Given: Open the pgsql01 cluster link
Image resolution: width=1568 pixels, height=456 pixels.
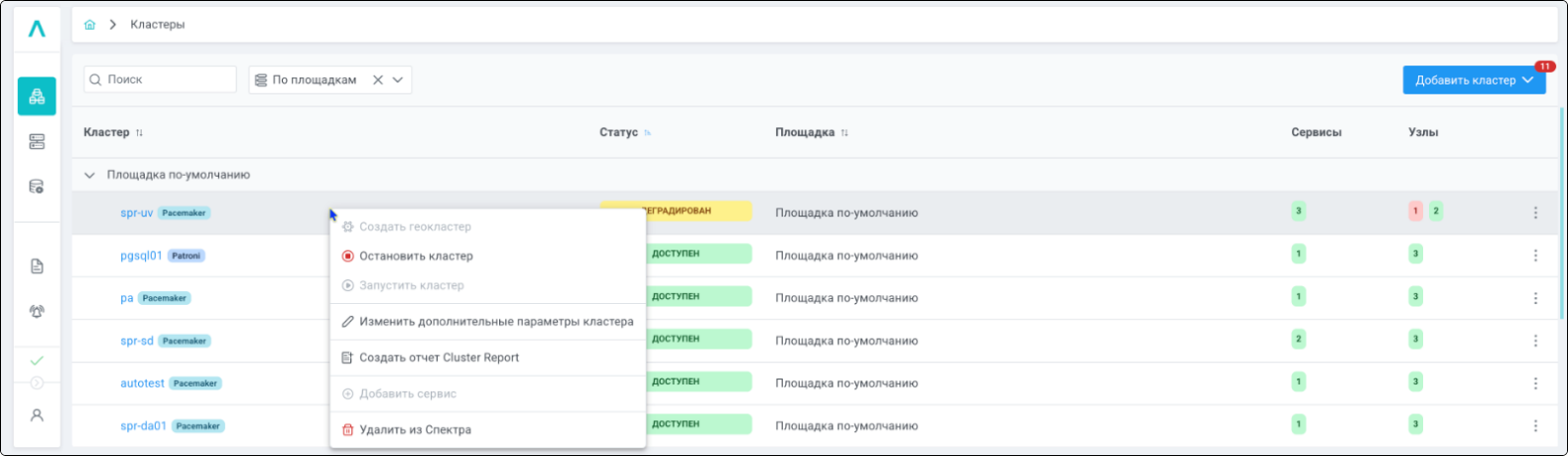Looking at the screenshot, I should 141,255.
